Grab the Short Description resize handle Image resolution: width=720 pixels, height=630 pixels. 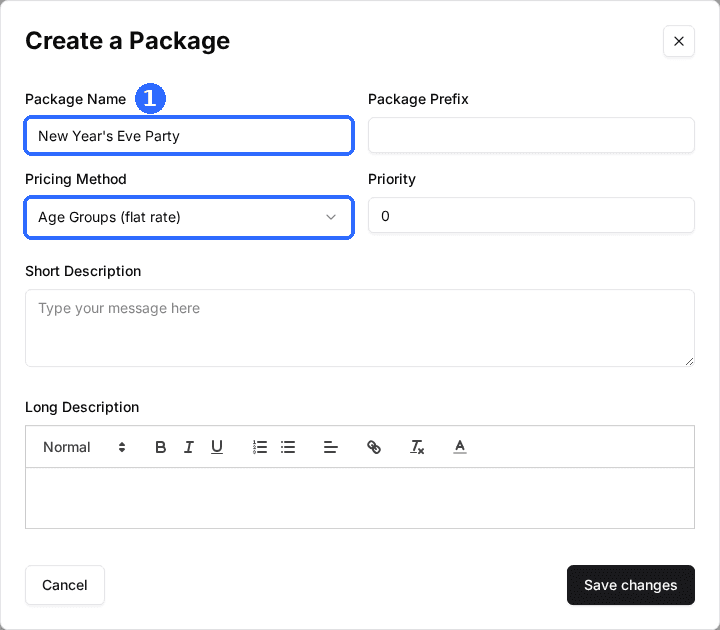point(689,361)
